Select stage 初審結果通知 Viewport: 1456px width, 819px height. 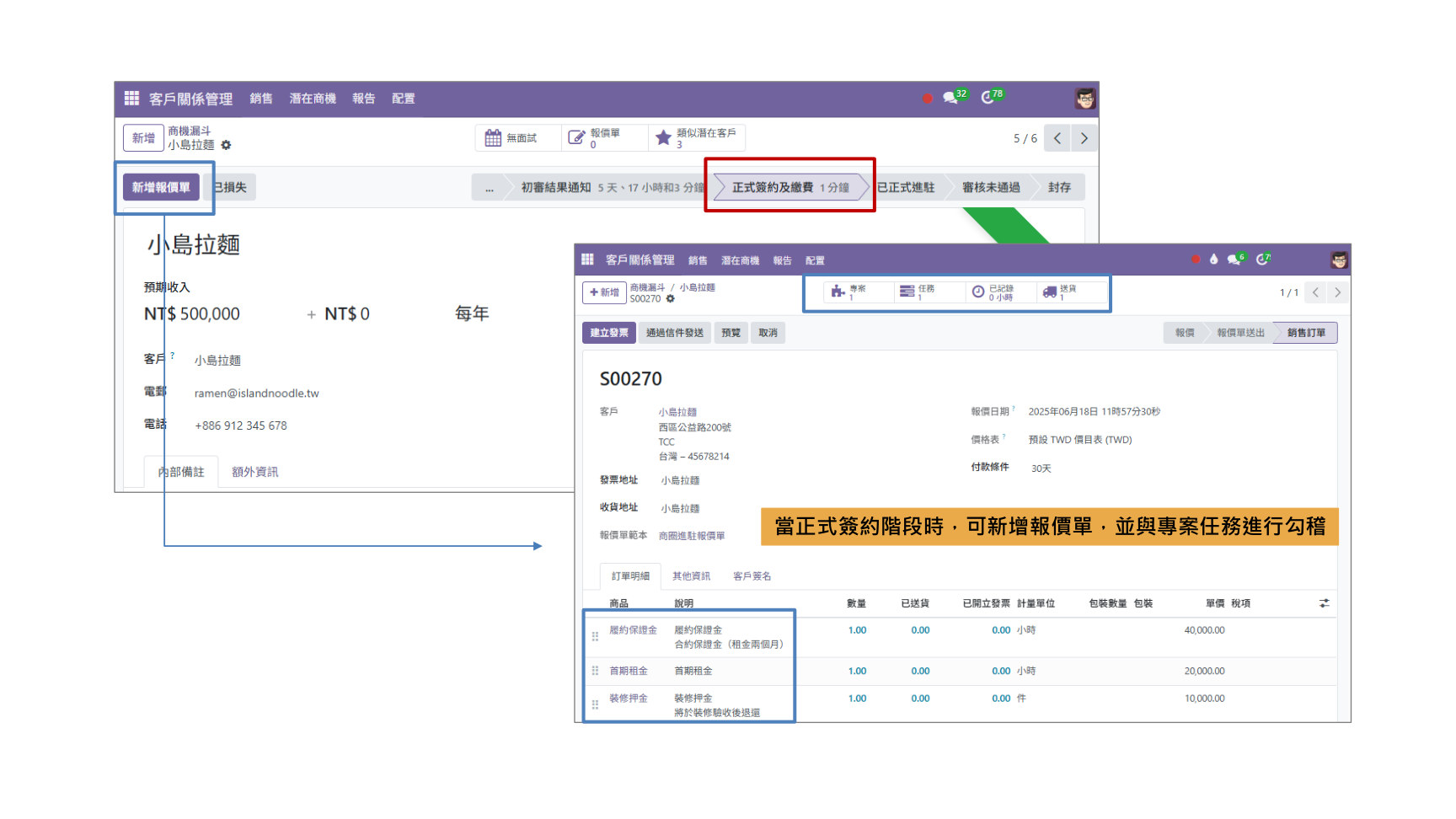(608, 188)
